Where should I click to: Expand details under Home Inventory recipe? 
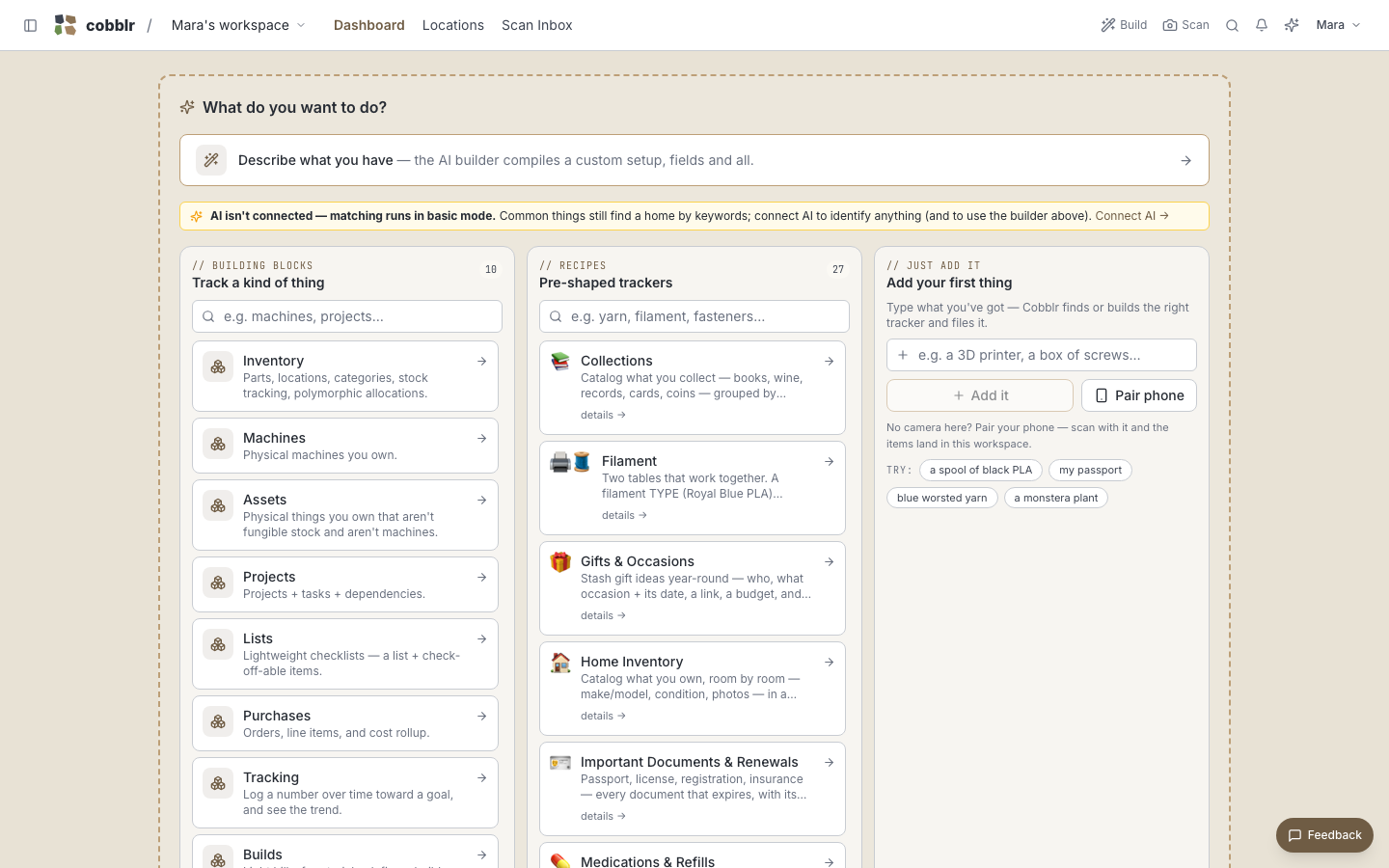pos(603,716)
